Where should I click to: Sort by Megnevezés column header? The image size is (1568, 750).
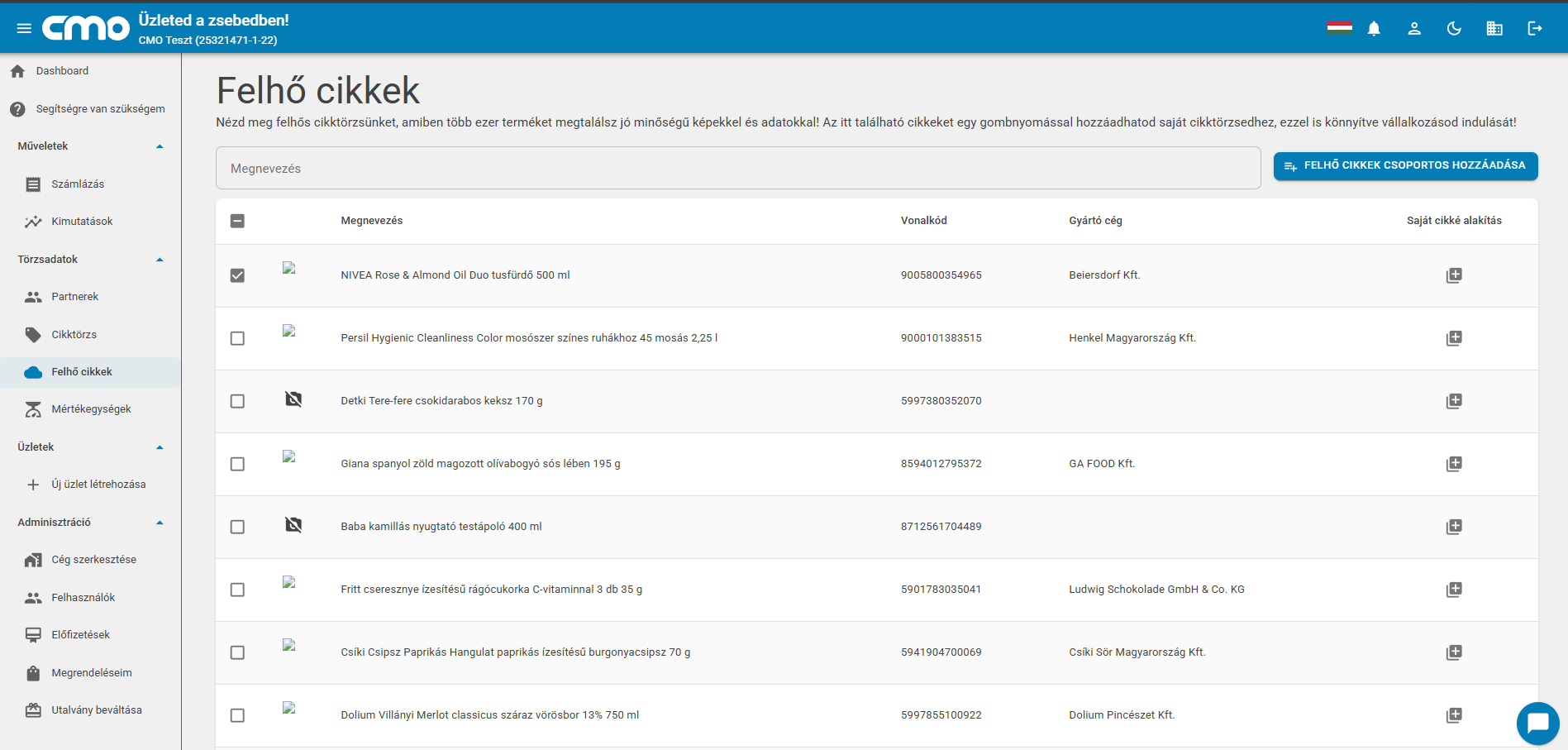point(372,221)
